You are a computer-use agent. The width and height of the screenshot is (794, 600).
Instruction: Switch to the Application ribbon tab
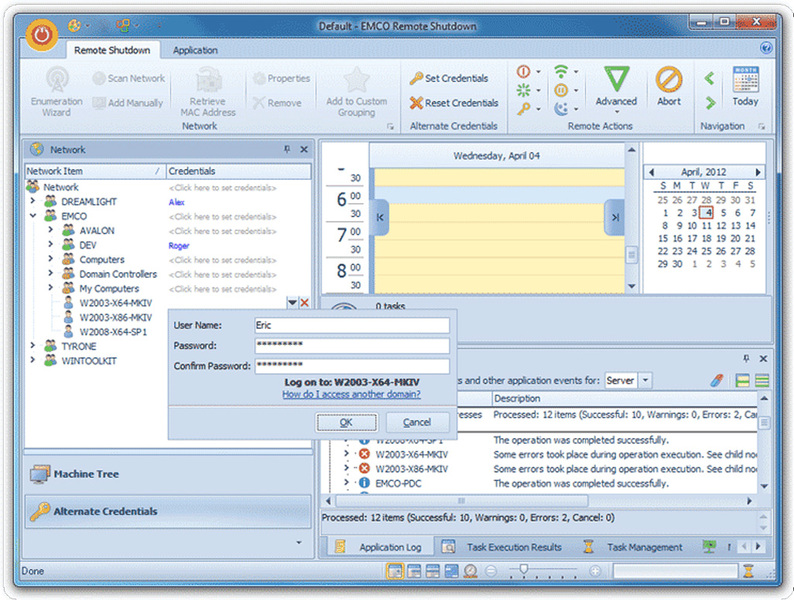coord(195,50)
